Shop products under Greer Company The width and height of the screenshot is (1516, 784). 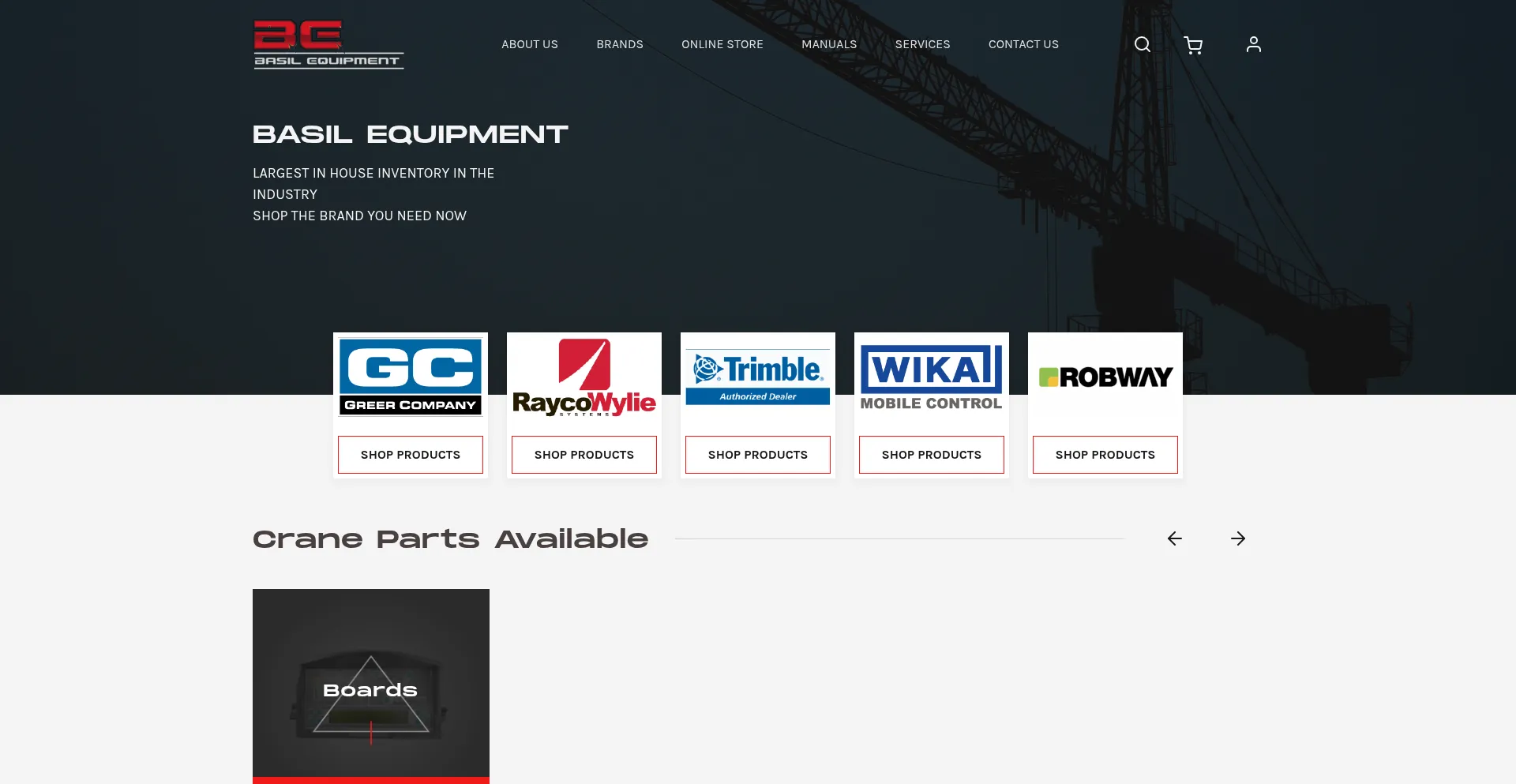coord(411,455)
